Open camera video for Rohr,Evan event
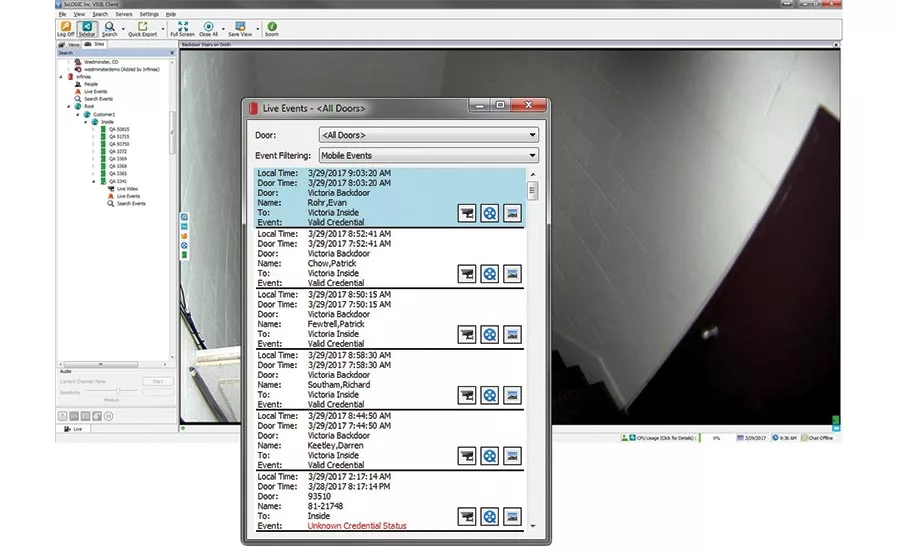This screenshot has height=550, width=900. click(x=467, y=213)
